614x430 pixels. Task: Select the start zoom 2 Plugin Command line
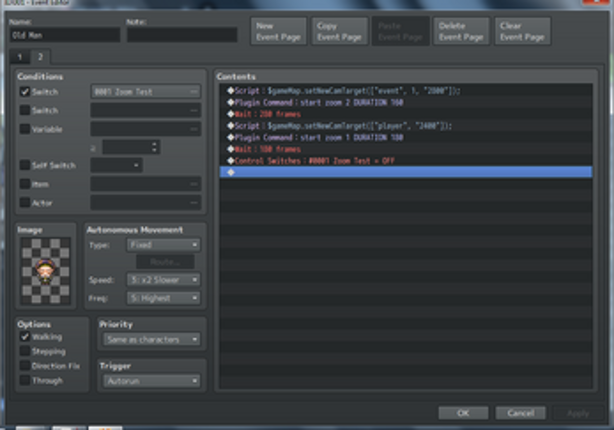406,103
